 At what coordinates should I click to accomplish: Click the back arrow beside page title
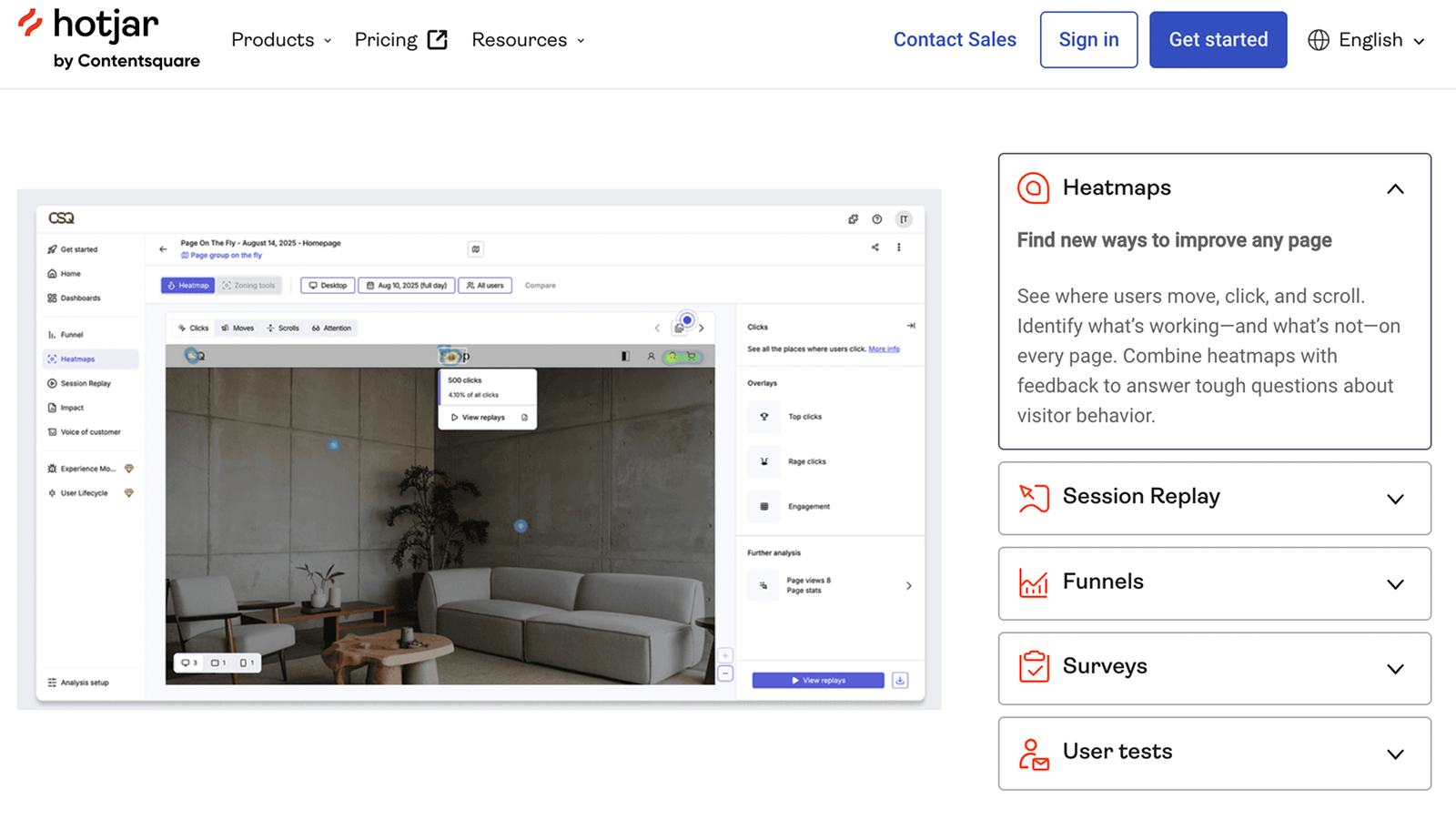(x=163, y=249)
